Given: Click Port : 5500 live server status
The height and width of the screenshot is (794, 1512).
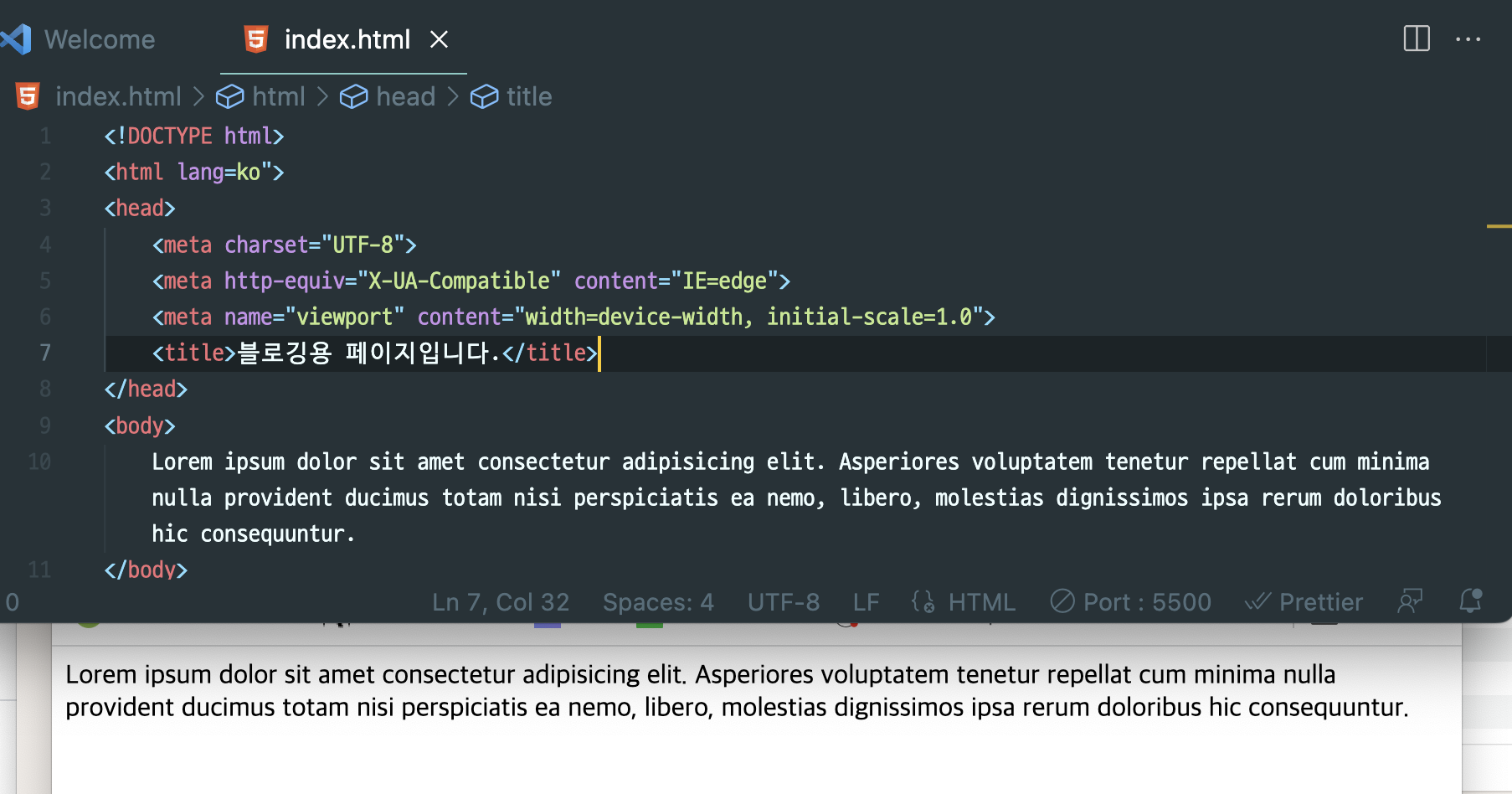Looking at the screenshot, I should click(1131, 602).
